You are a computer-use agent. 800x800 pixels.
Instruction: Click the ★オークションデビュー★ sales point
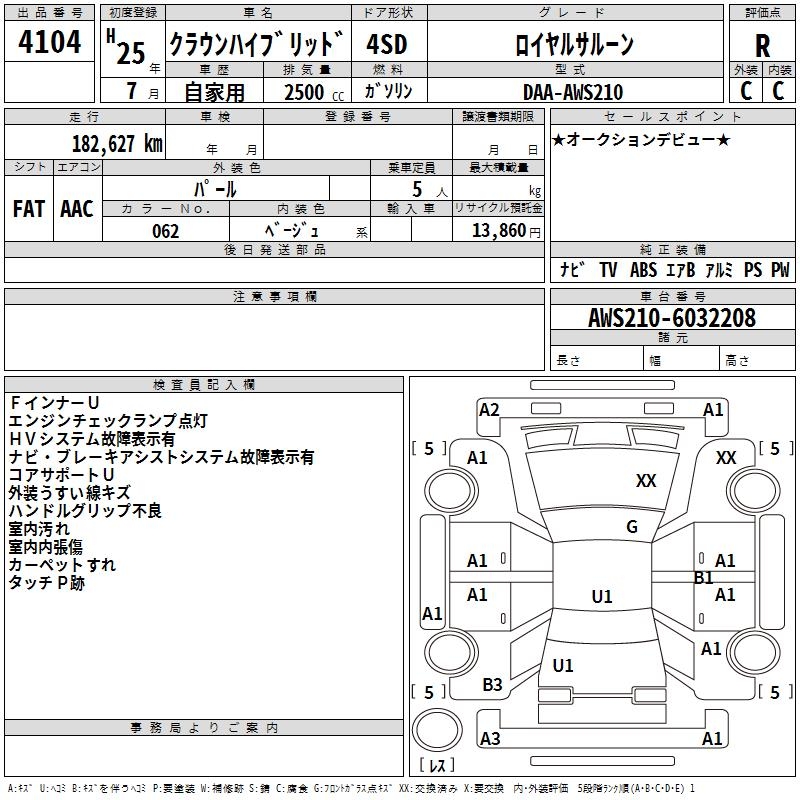pos(641,139)
